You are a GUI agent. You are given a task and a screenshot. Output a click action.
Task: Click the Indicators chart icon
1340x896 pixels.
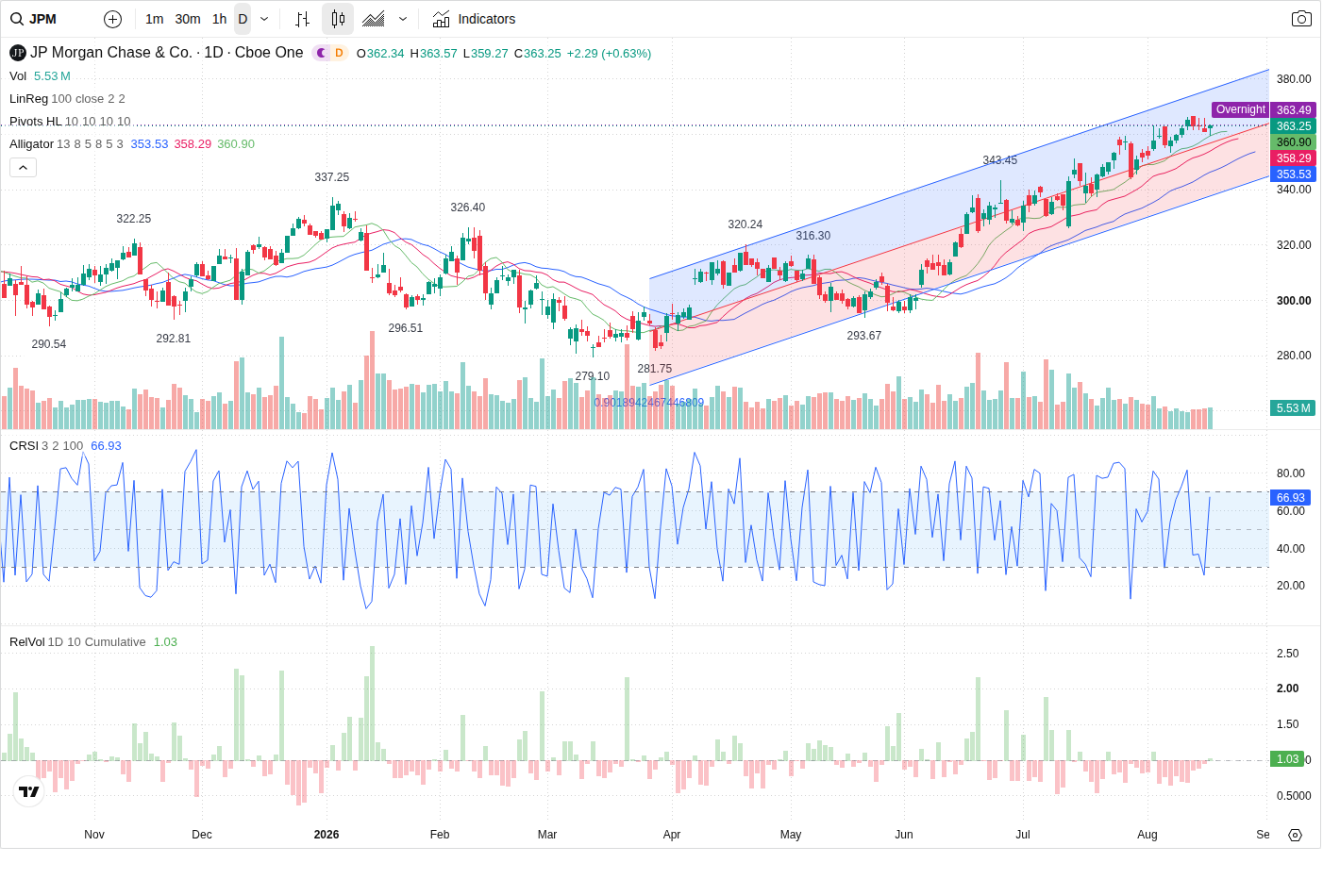(x=441, y=19)
